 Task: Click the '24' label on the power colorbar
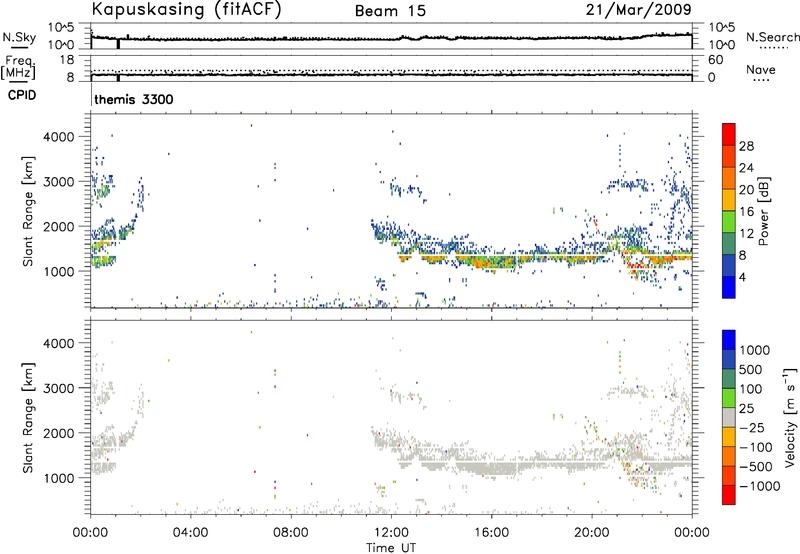746,168
